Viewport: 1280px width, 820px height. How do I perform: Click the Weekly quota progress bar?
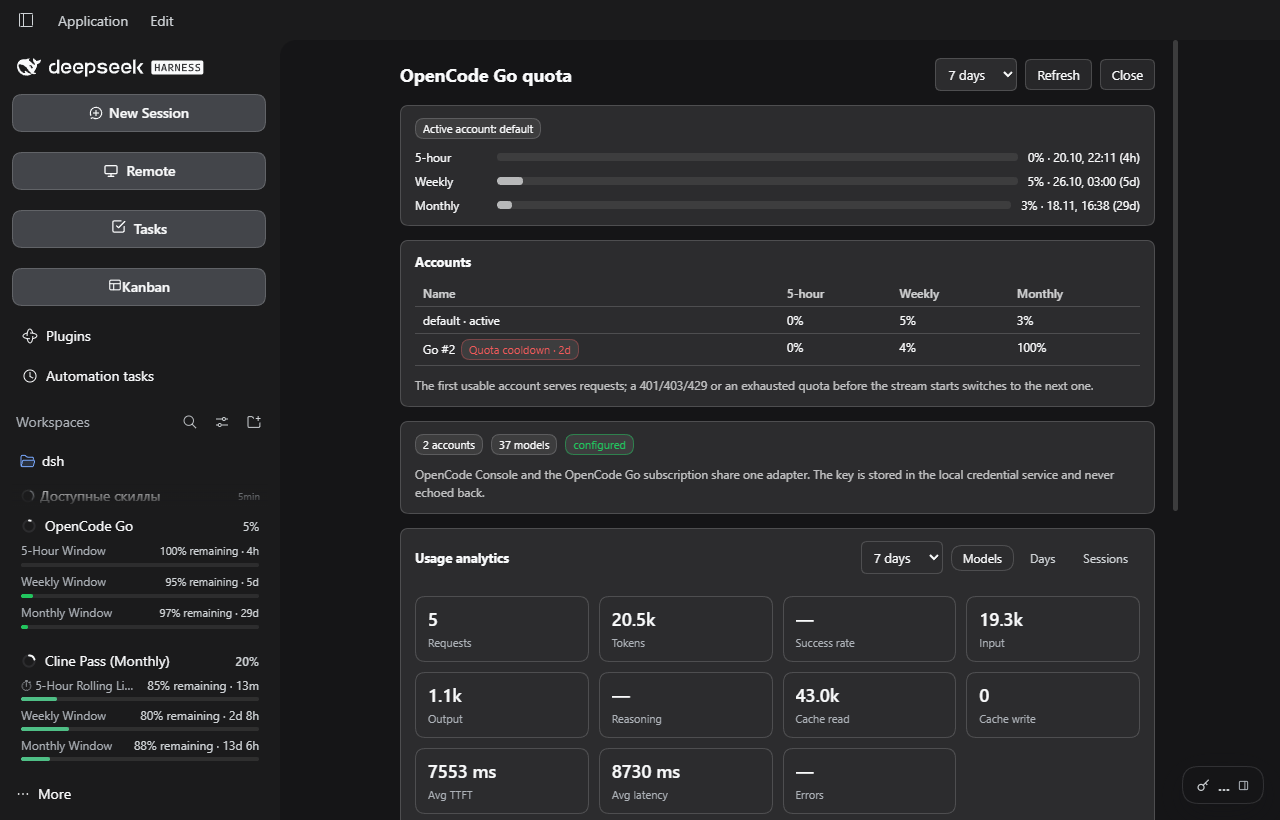[x=757, y=181]
